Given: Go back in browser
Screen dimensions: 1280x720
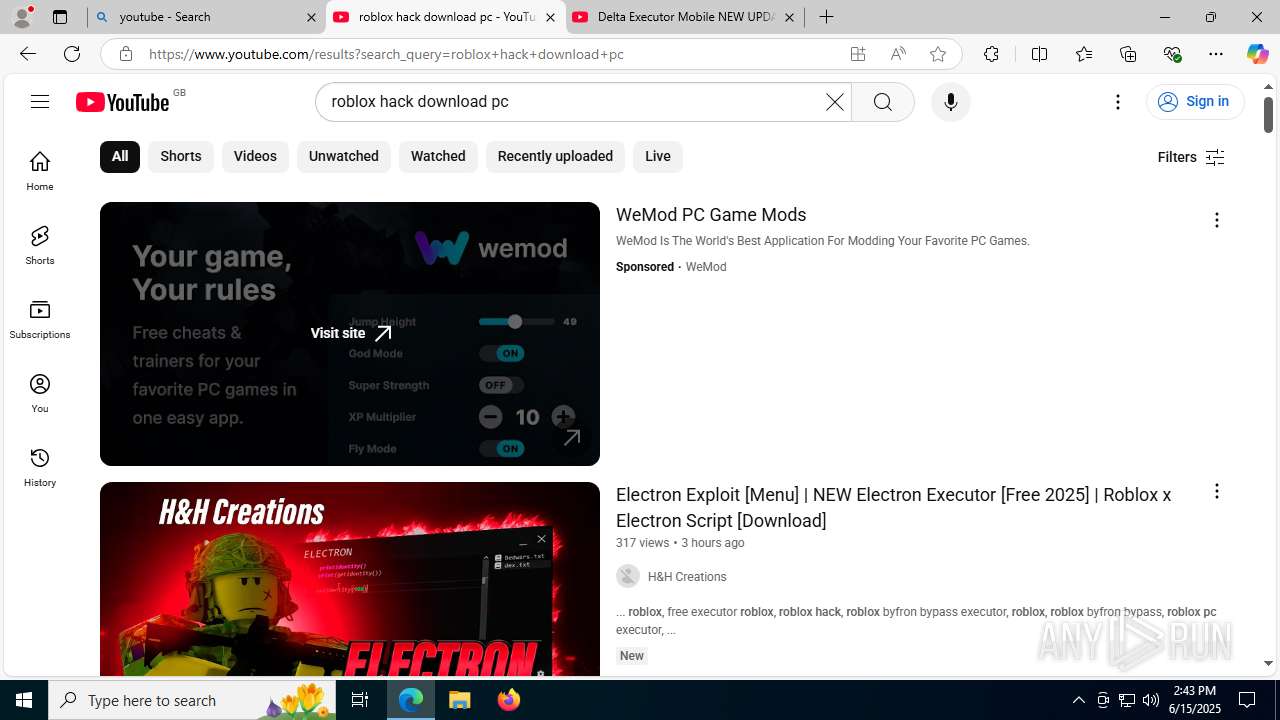Looking at the screenshot, I should click(x=28, y=54).
